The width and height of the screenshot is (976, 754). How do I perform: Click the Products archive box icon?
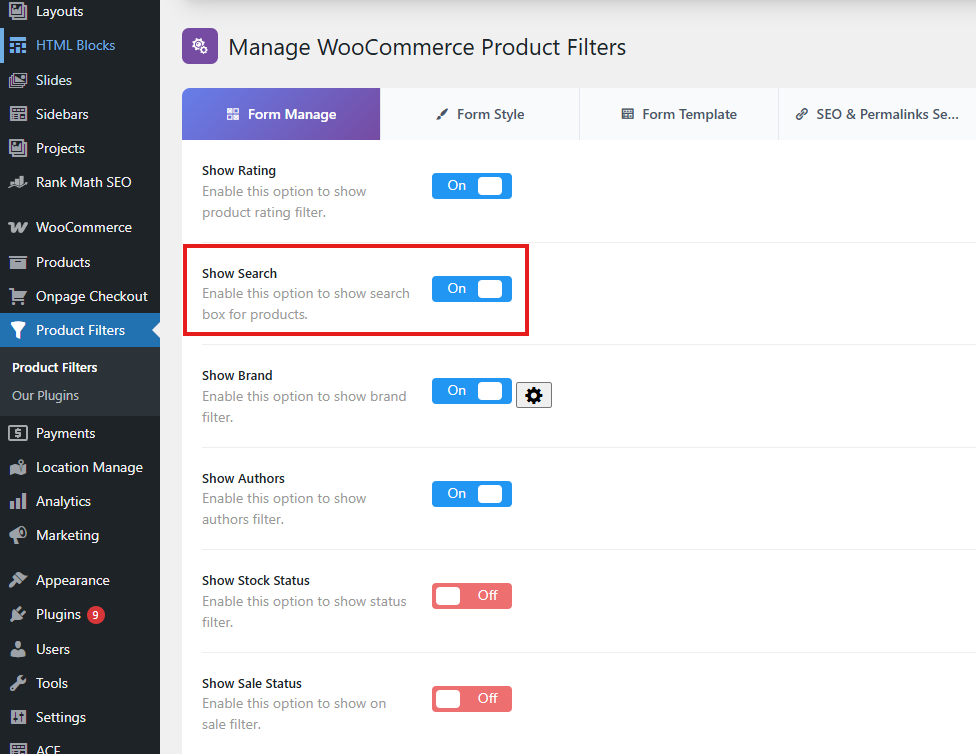tap(18, 262)
